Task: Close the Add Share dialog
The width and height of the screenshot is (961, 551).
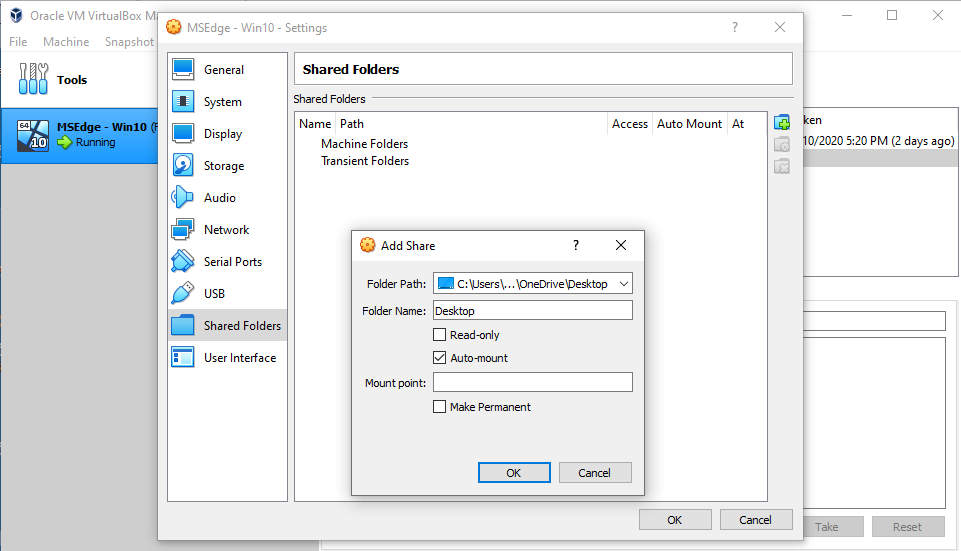Action: [x=621, y=245]
